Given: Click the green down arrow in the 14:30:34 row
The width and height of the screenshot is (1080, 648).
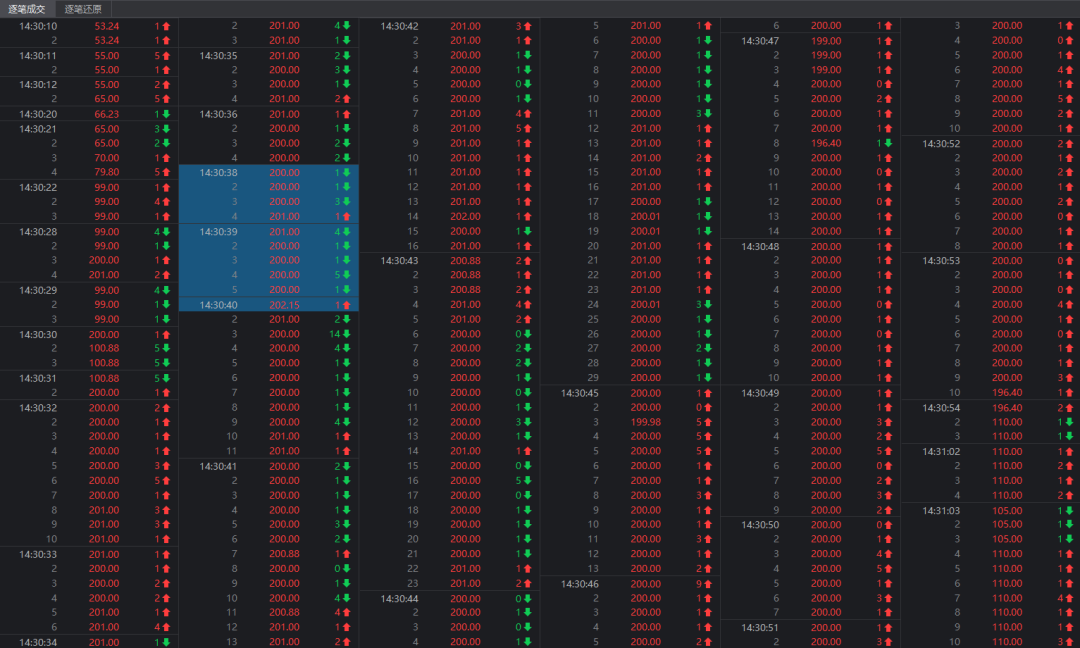Looking at the screenshot, I should tap(166, 642).
